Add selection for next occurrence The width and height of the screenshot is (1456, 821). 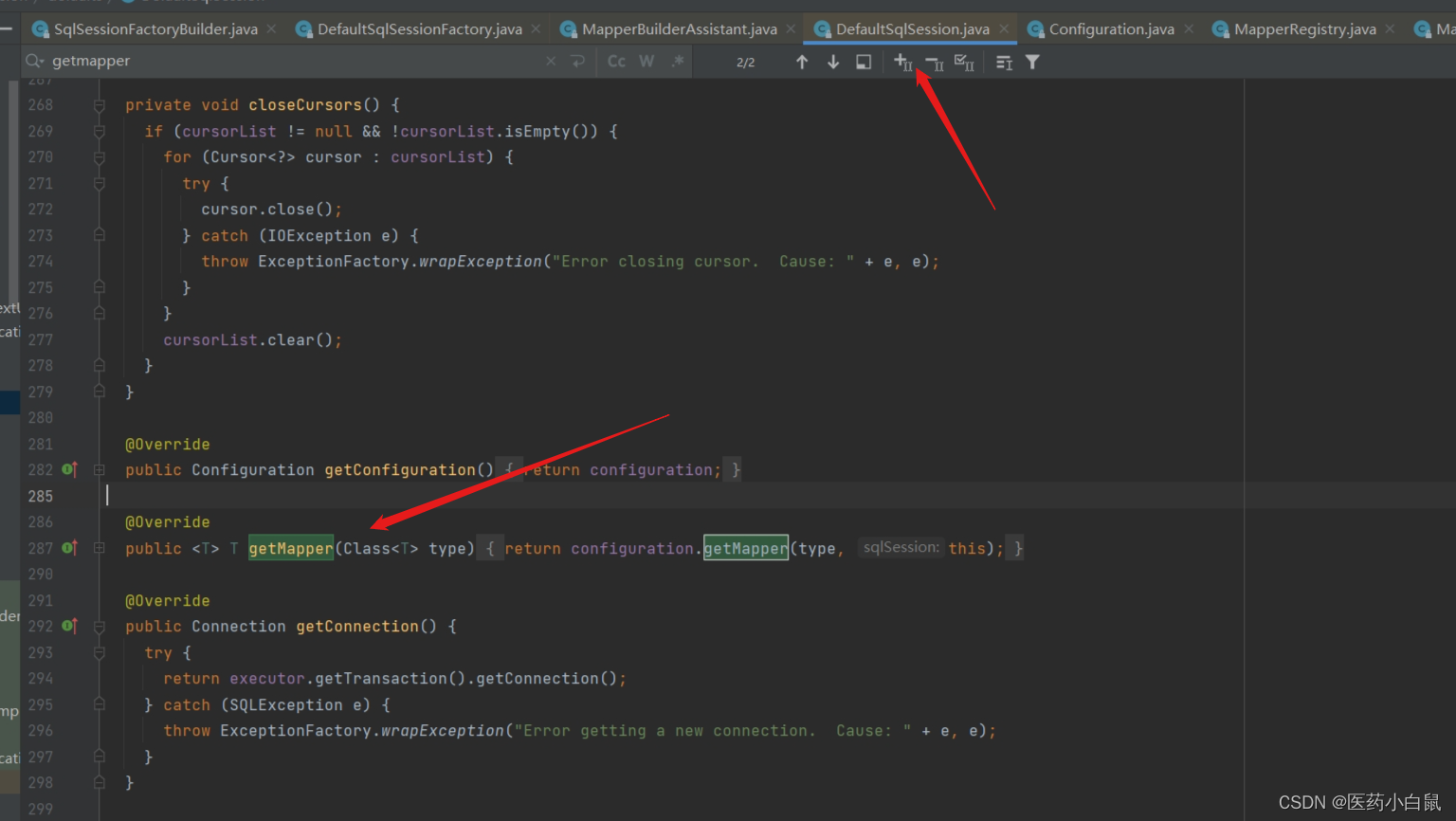coord(902,63)
